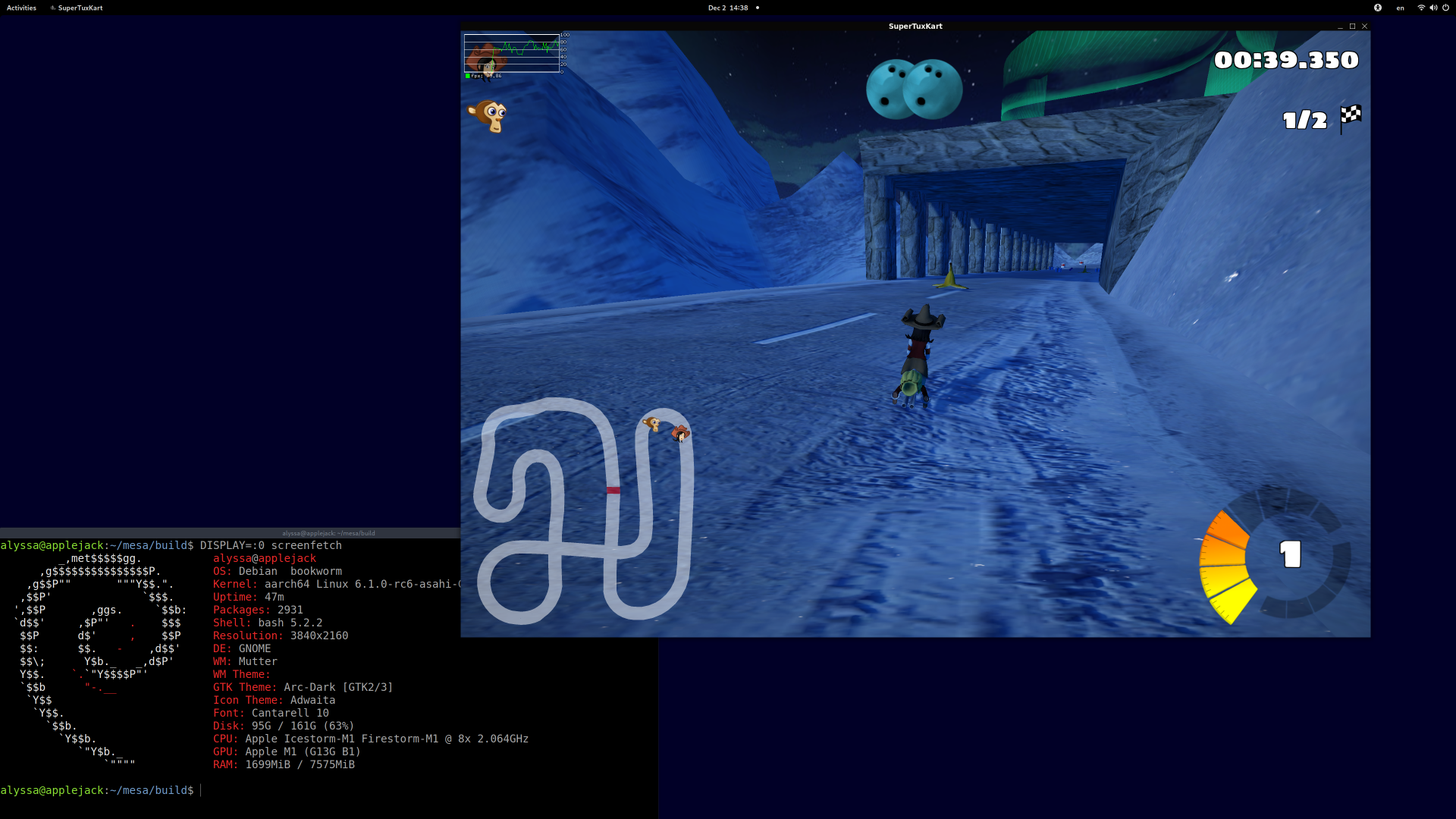
Task: Click the monkey marker on the minimap
Action: [x=651, y=423]
